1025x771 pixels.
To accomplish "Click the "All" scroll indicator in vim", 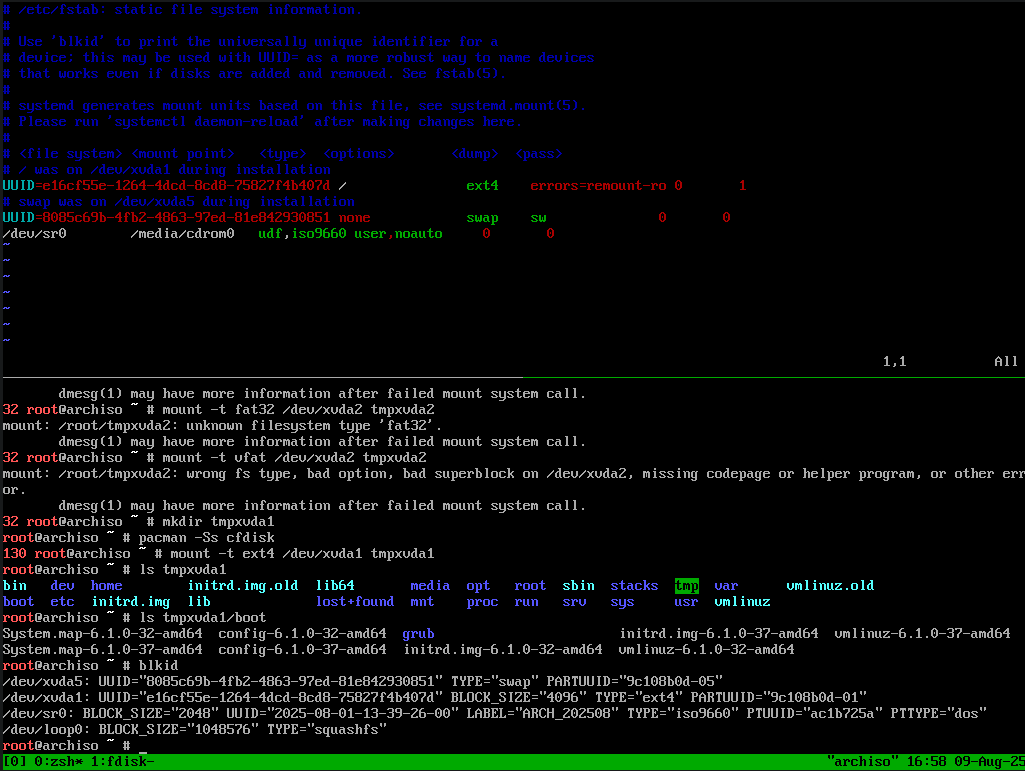I will pyautogui.click(x=1005, y=362).
